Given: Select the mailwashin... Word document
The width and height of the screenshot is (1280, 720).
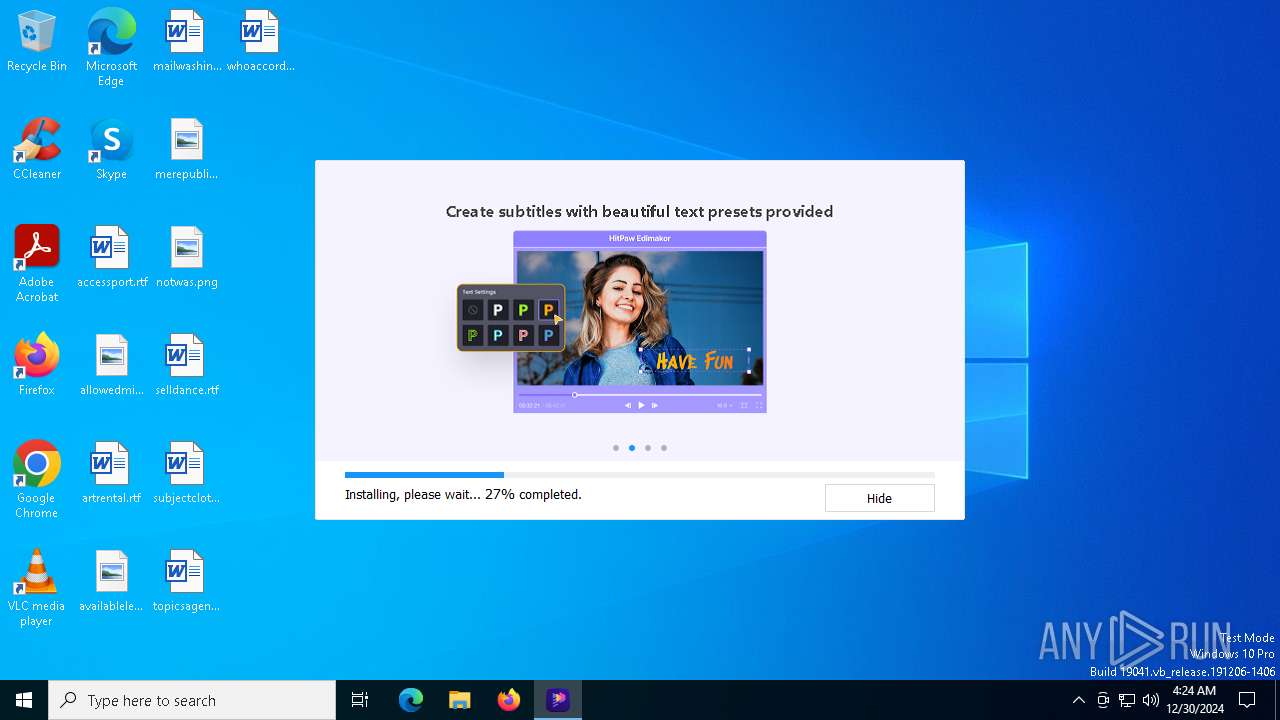Looking at the screenshot, I should (x=186, y=42).
